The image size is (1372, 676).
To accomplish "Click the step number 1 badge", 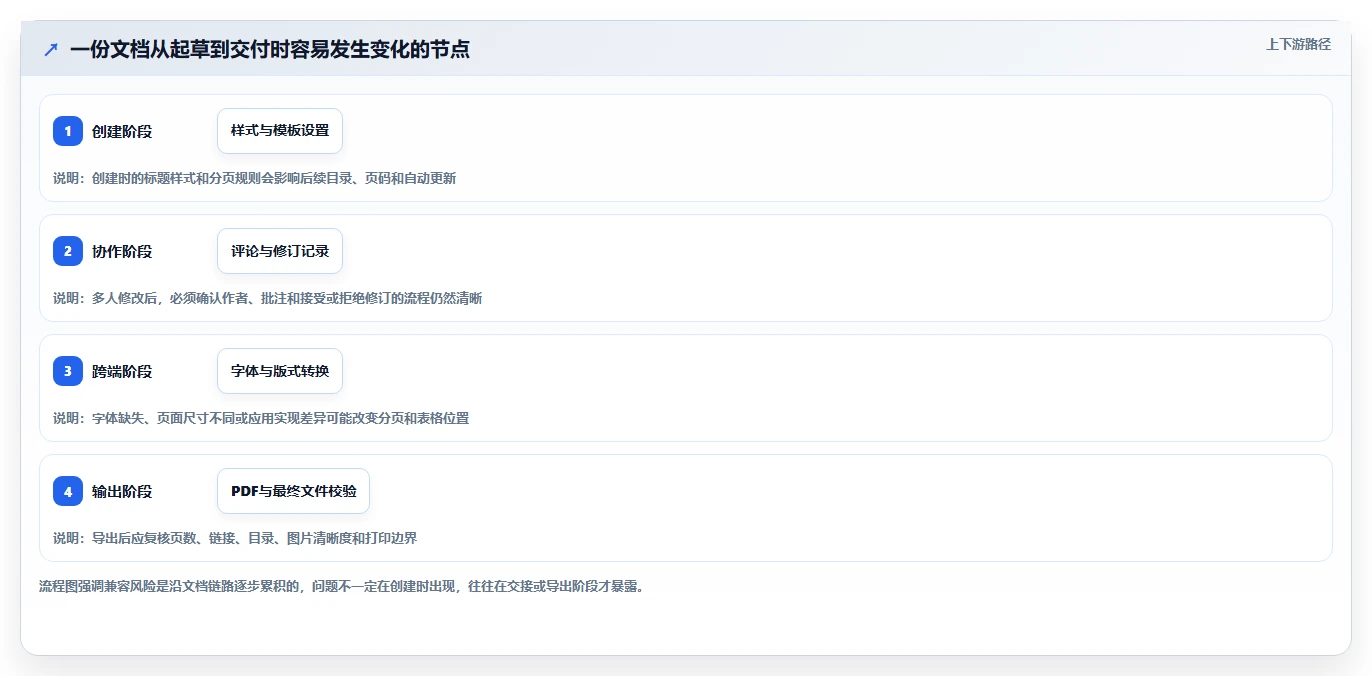I will pyautogui.click(x=68, y=131).
